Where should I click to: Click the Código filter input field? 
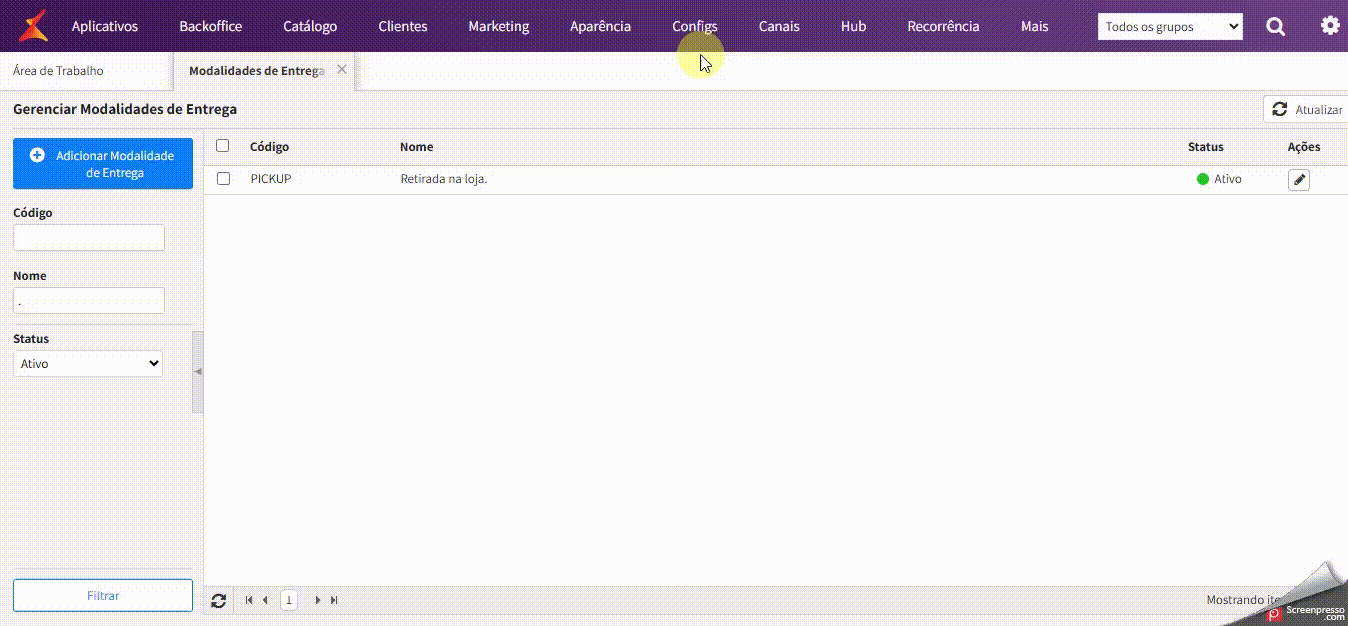[89, 237]
